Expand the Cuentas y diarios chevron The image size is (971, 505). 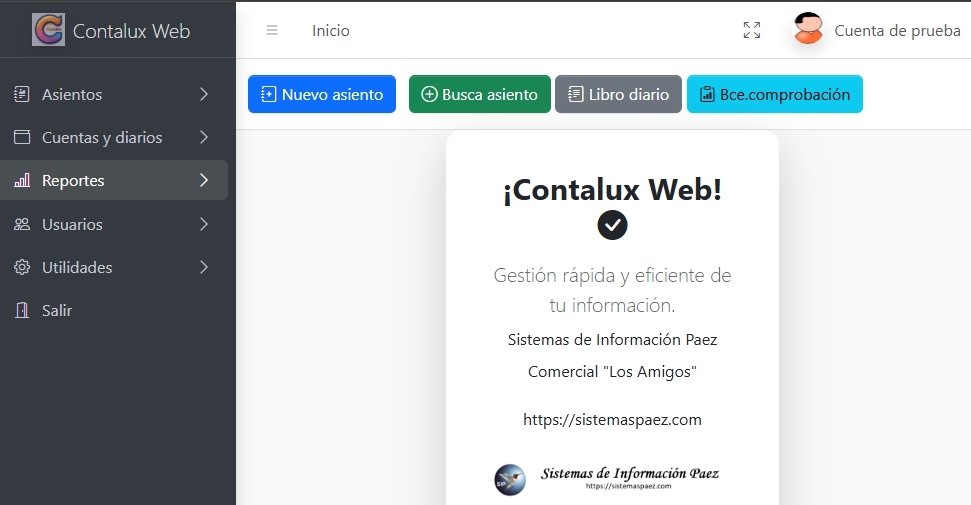point(204,138)
